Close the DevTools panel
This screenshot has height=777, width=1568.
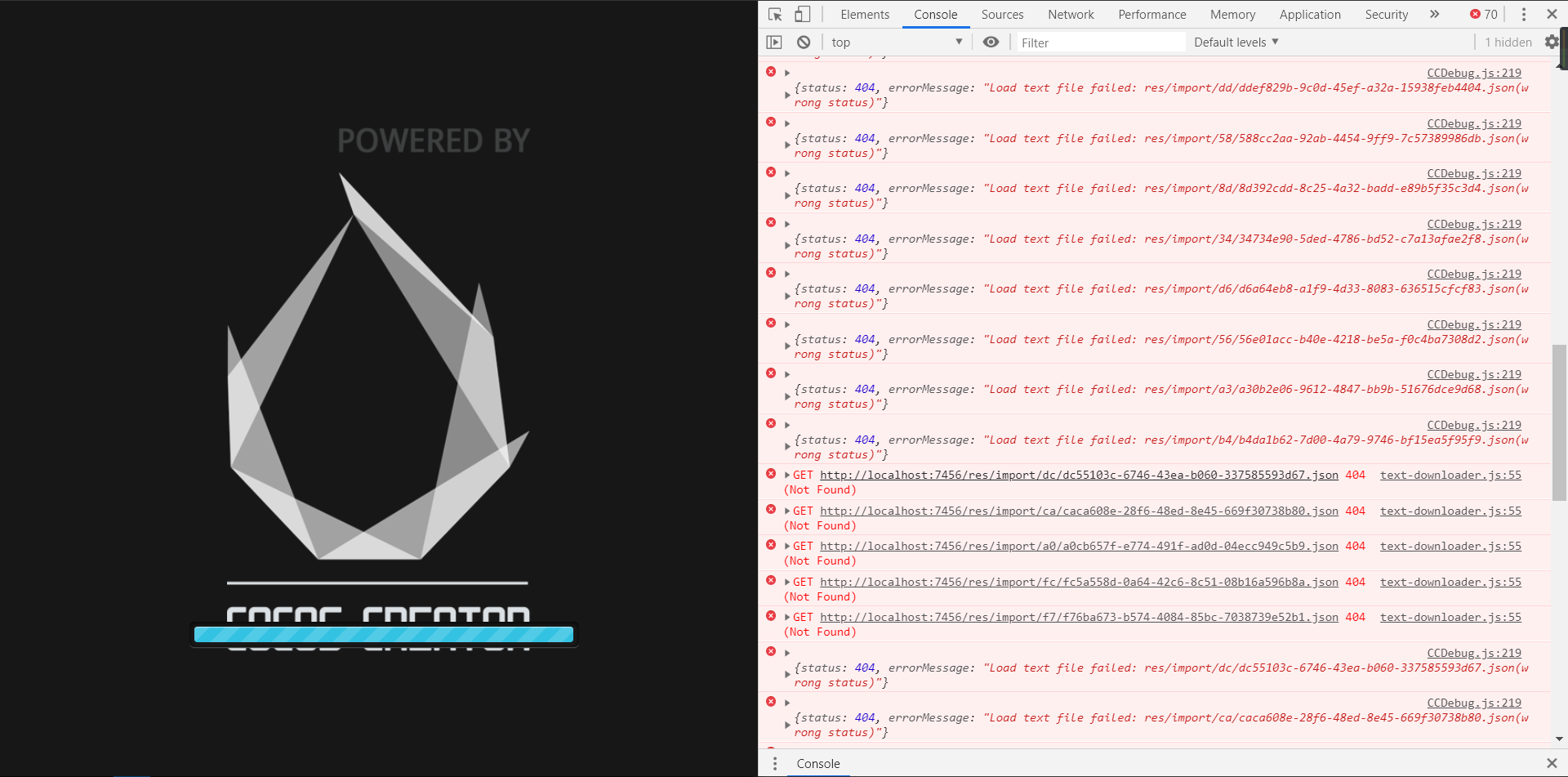point(1552,14)
